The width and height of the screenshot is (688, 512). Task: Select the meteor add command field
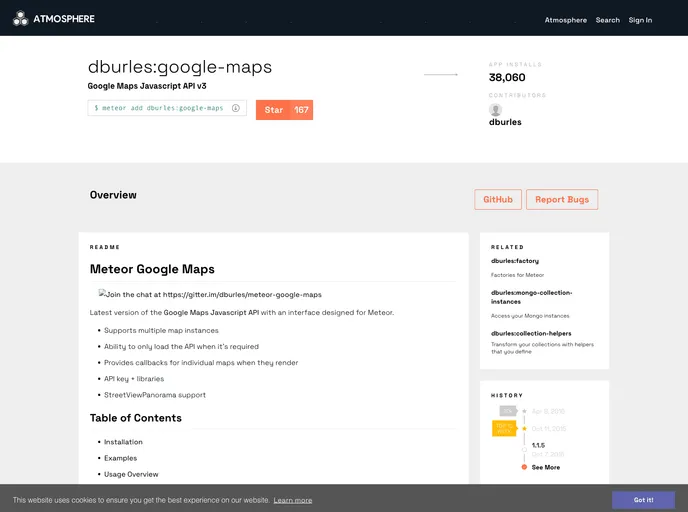click(x=160, y=108)
